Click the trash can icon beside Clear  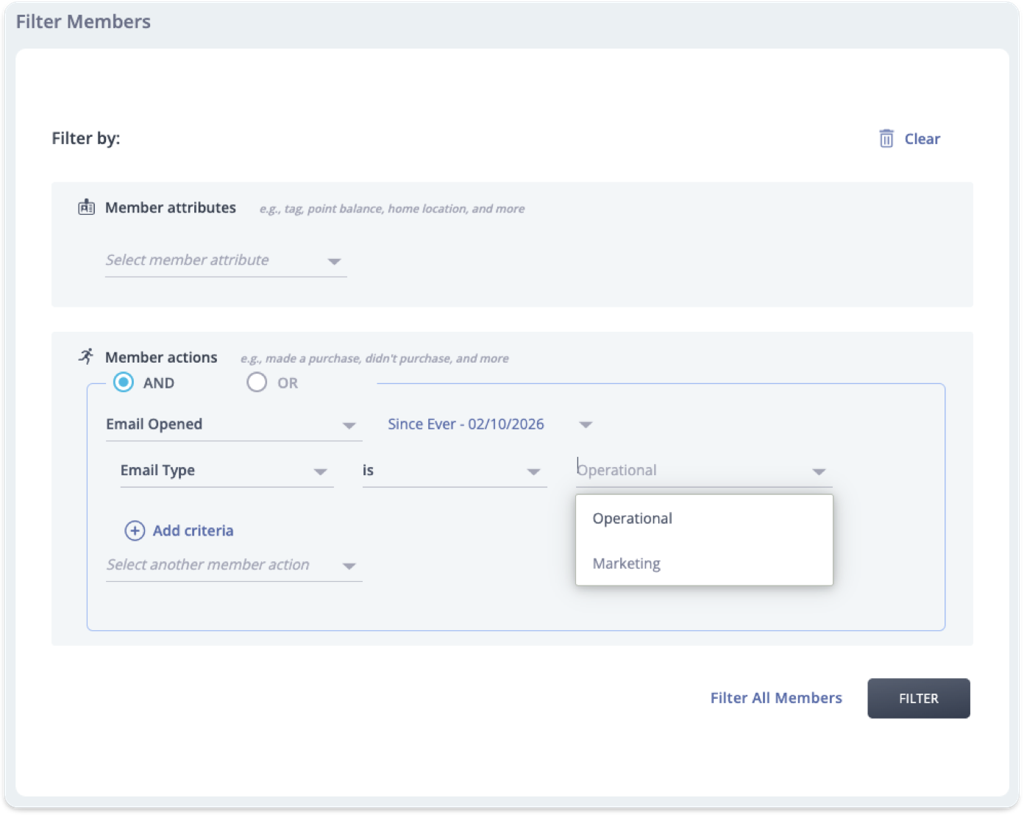coord(886,139)
